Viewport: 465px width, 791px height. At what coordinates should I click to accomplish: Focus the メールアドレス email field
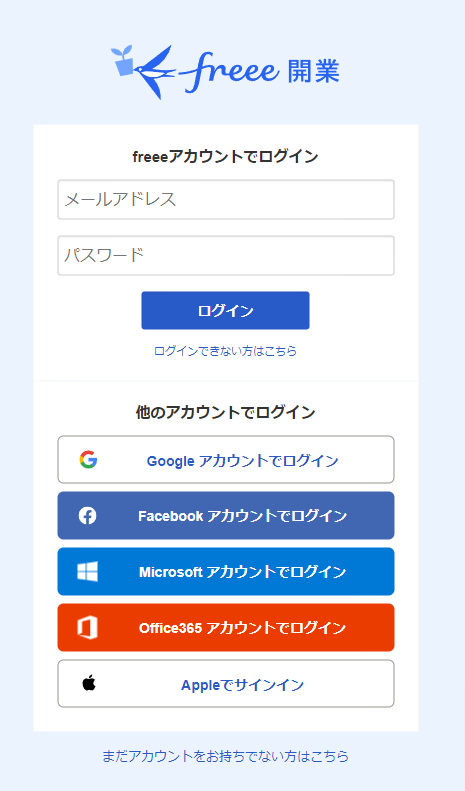tap(226, 200)
